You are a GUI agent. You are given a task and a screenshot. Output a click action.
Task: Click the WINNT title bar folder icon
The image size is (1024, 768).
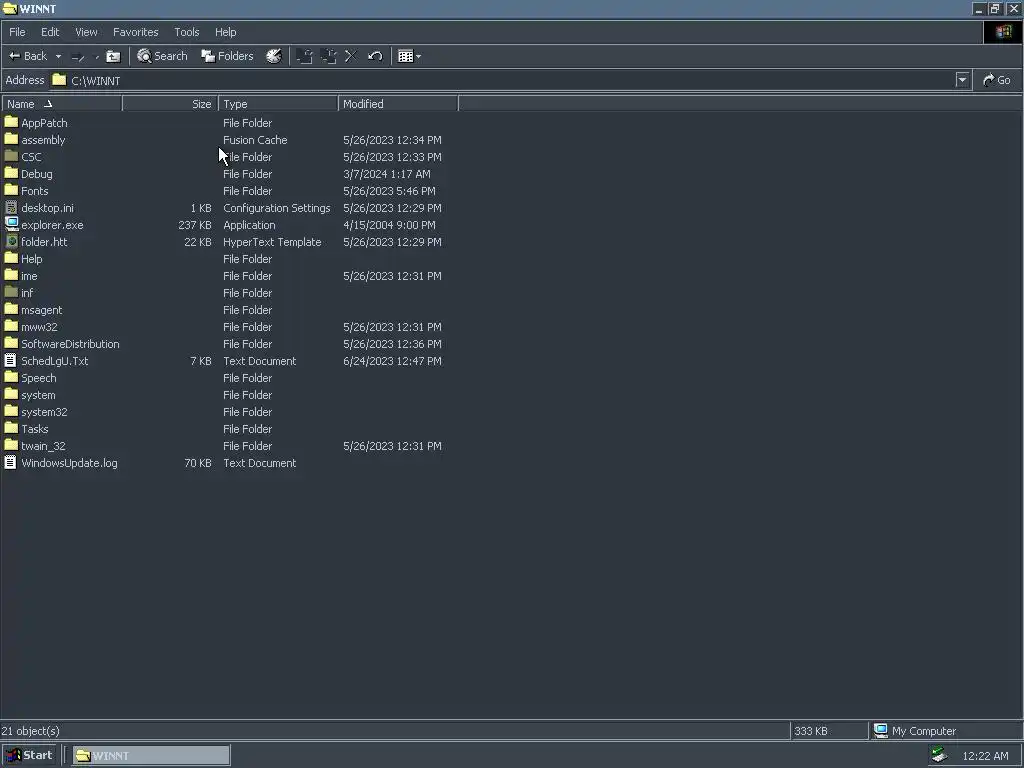(10, 8)
